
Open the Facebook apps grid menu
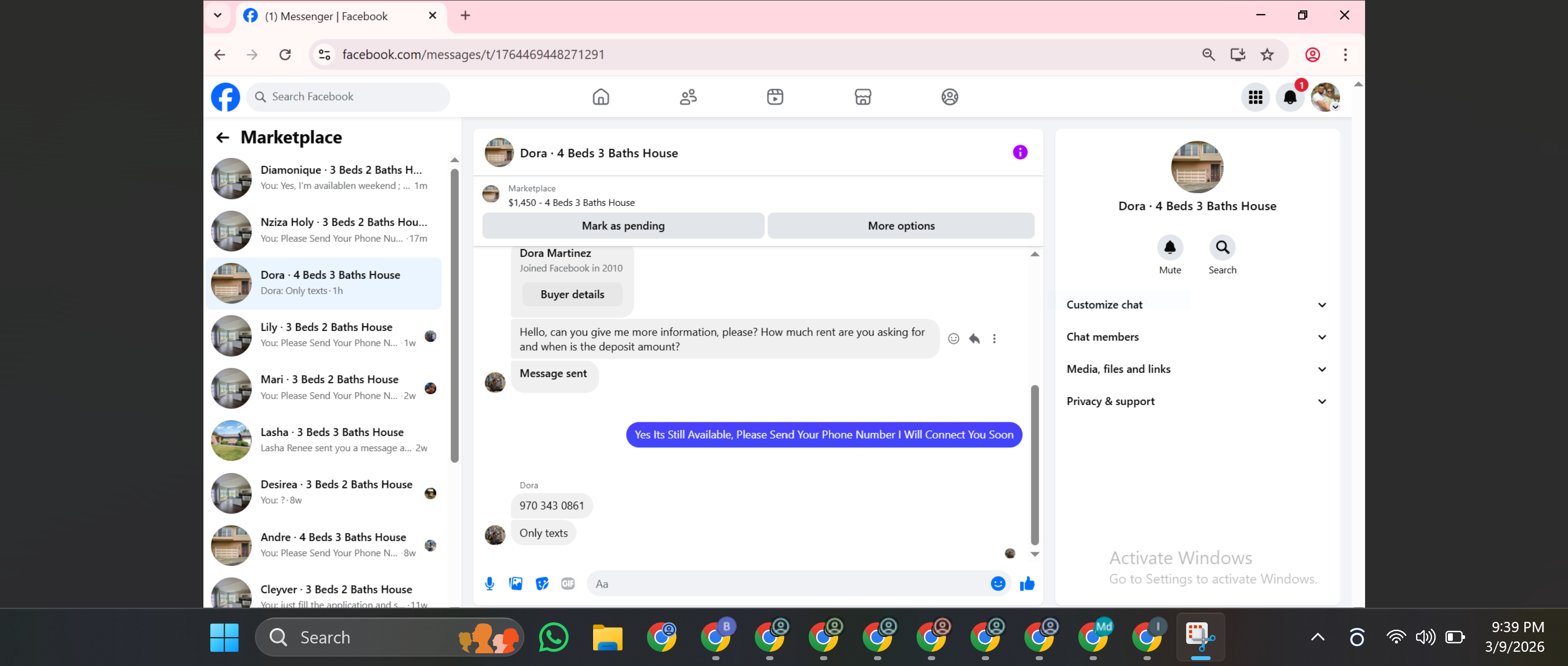[x=1255, y=98]
